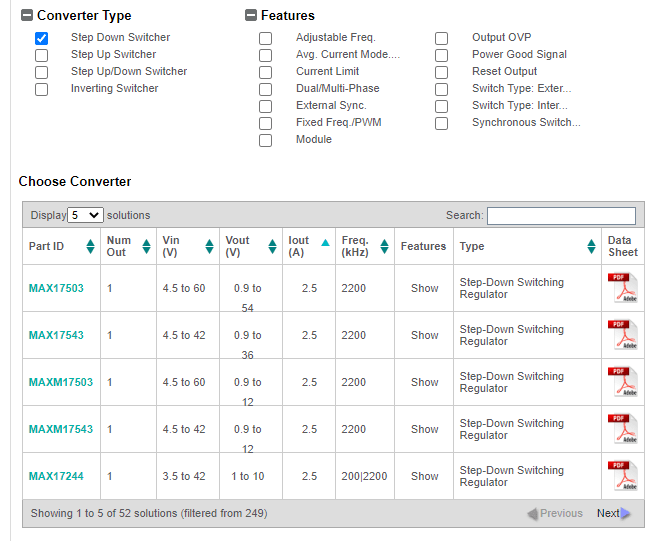Select the 200|2200 frequency cell
The height and width of the screenshot is (541, 653).
pos(364,476)
